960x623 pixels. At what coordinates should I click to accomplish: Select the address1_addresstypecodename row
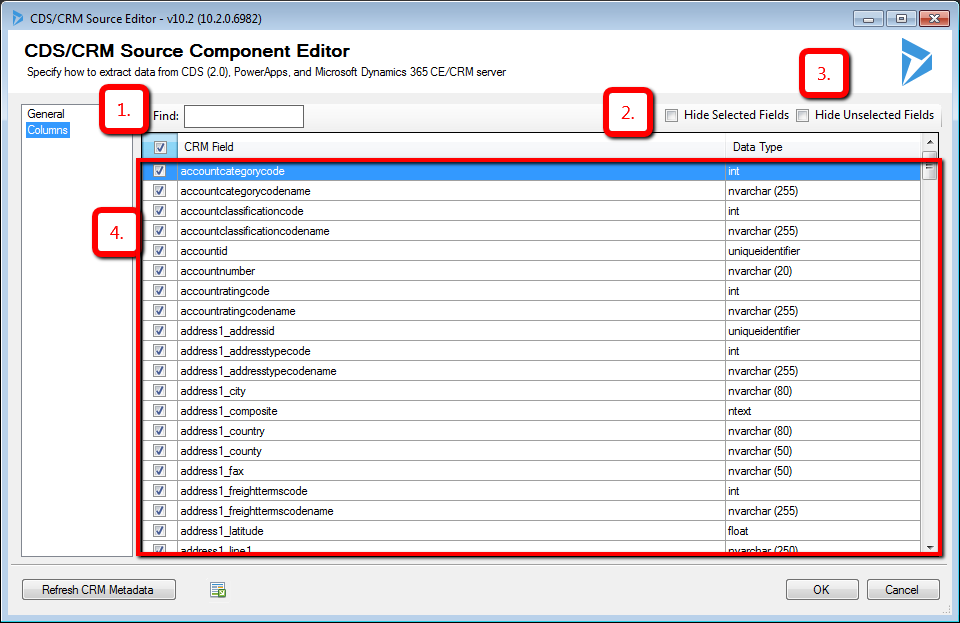531,371
